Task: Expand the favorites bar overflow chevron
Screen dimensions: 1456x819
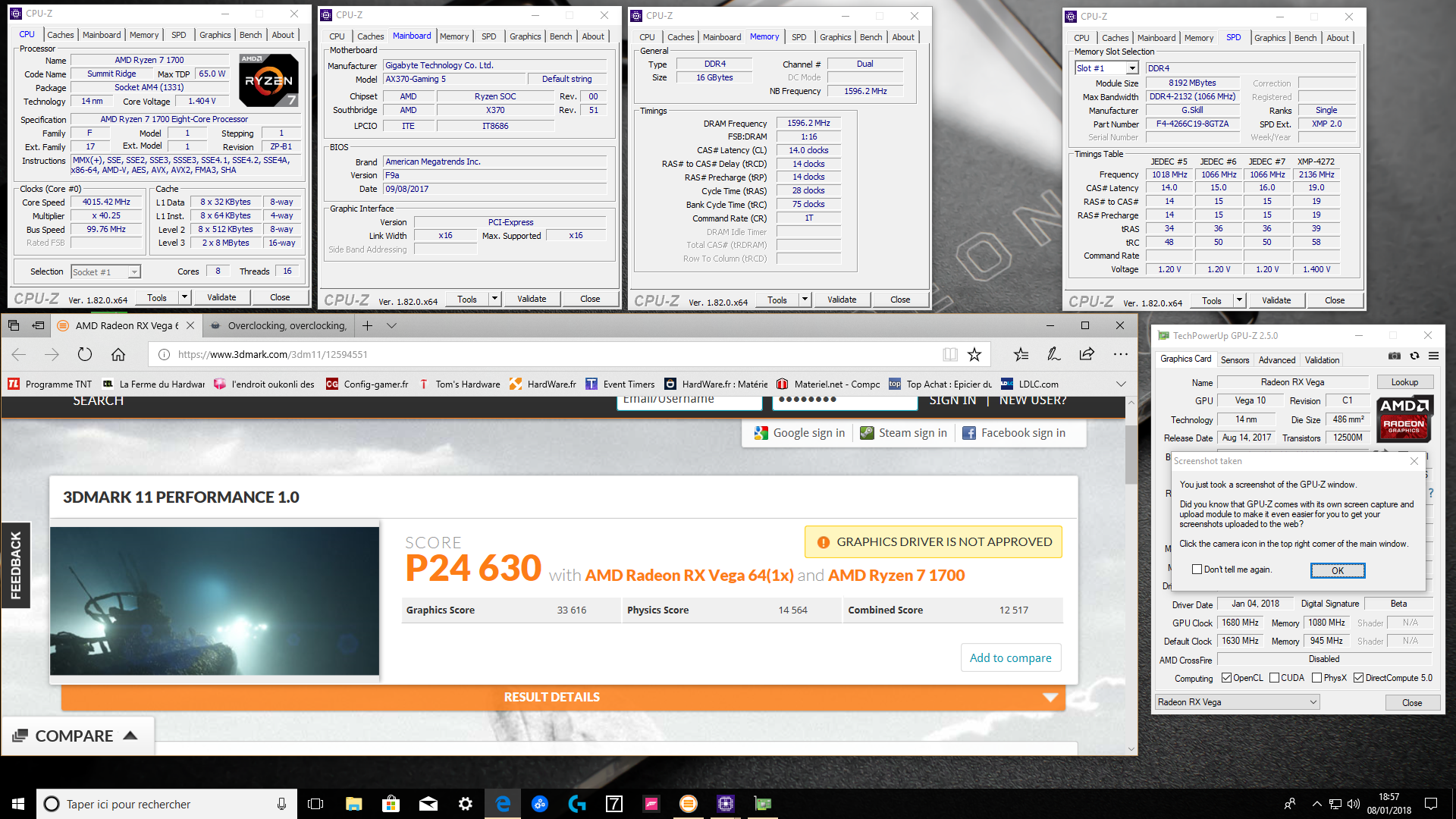Action: 1121,384
